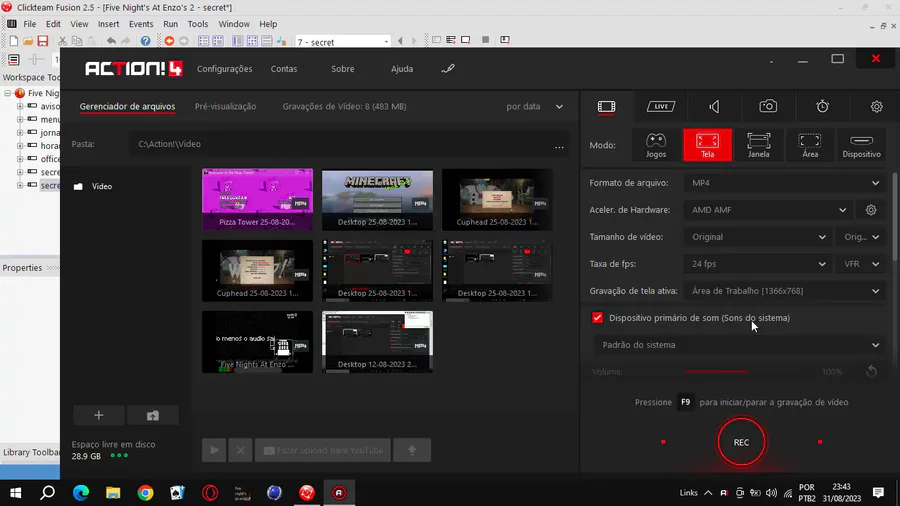Select Tela recording mode
900x506 pixels.
(707, 145)
